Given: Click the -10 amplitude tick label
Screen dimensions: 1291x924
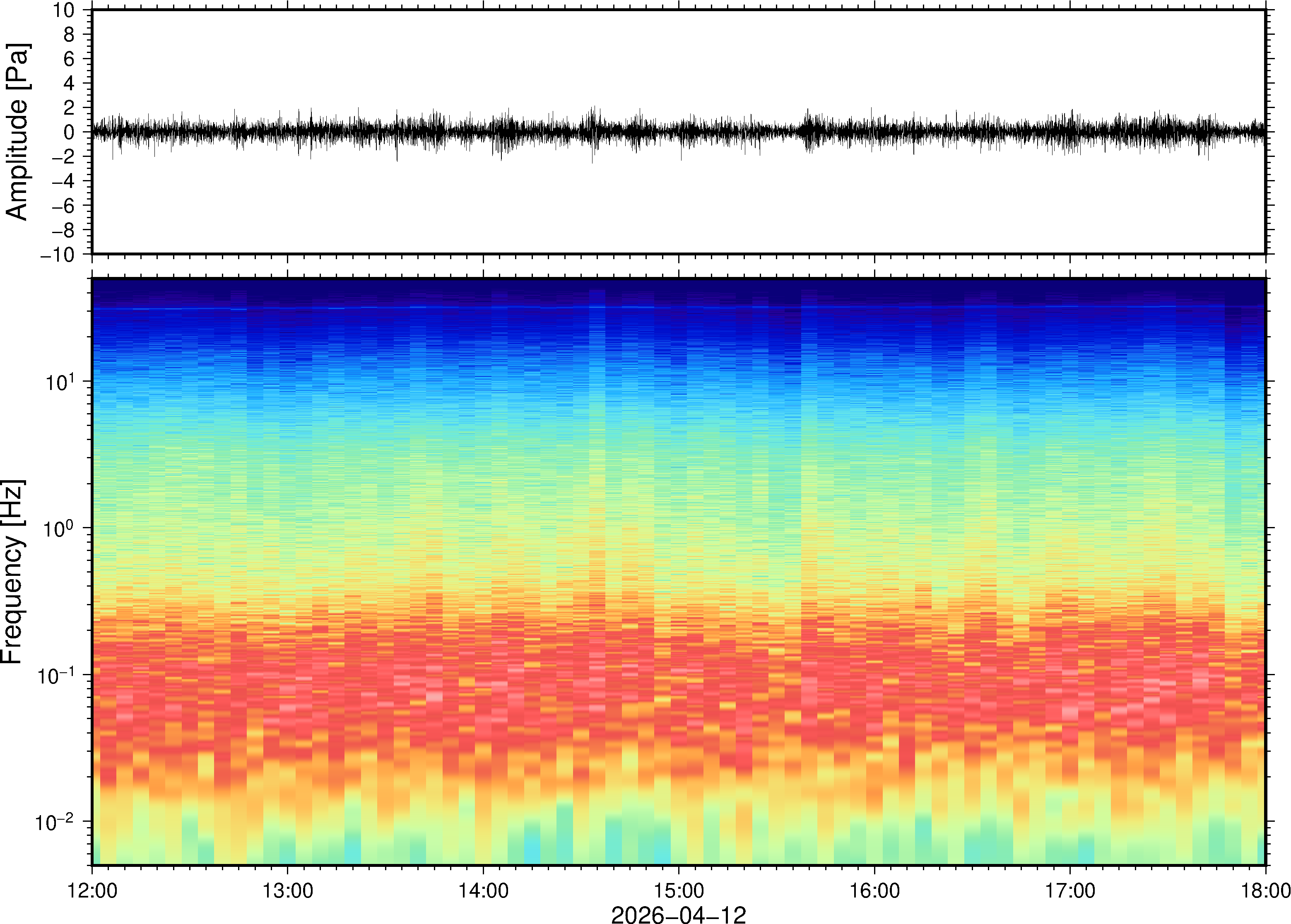Looking at the screenshot, I should 57,255.
